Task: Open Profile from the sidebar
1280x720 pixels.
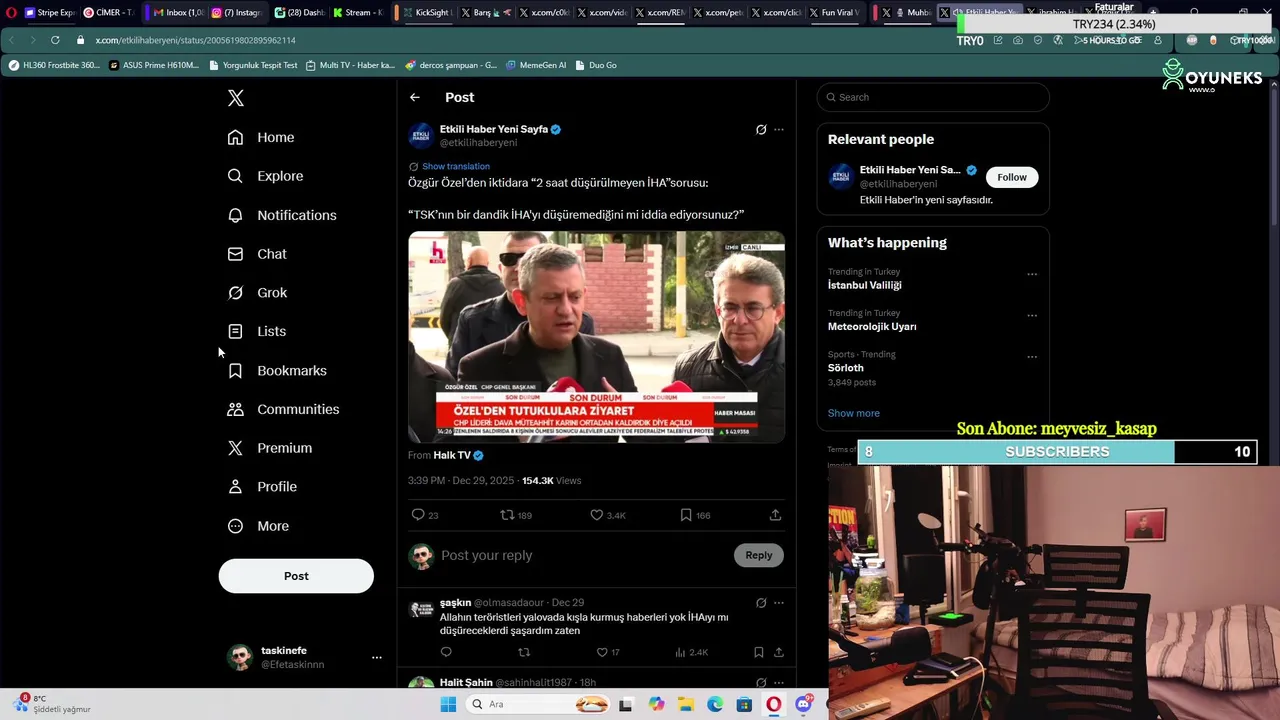Action: (x=262, y=487)
